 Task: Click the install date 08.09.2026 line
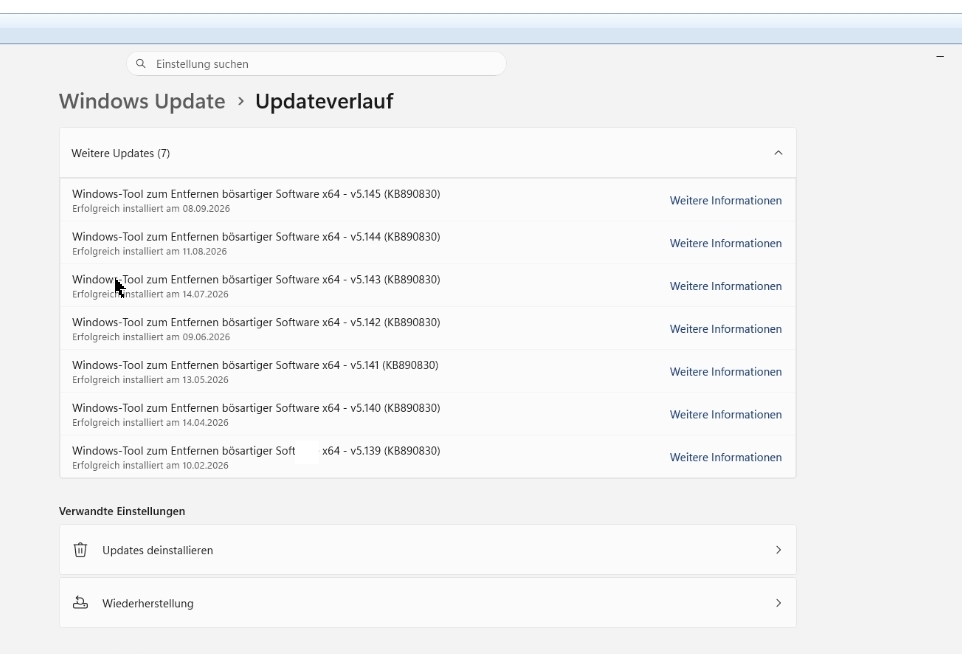pos(151,209)
